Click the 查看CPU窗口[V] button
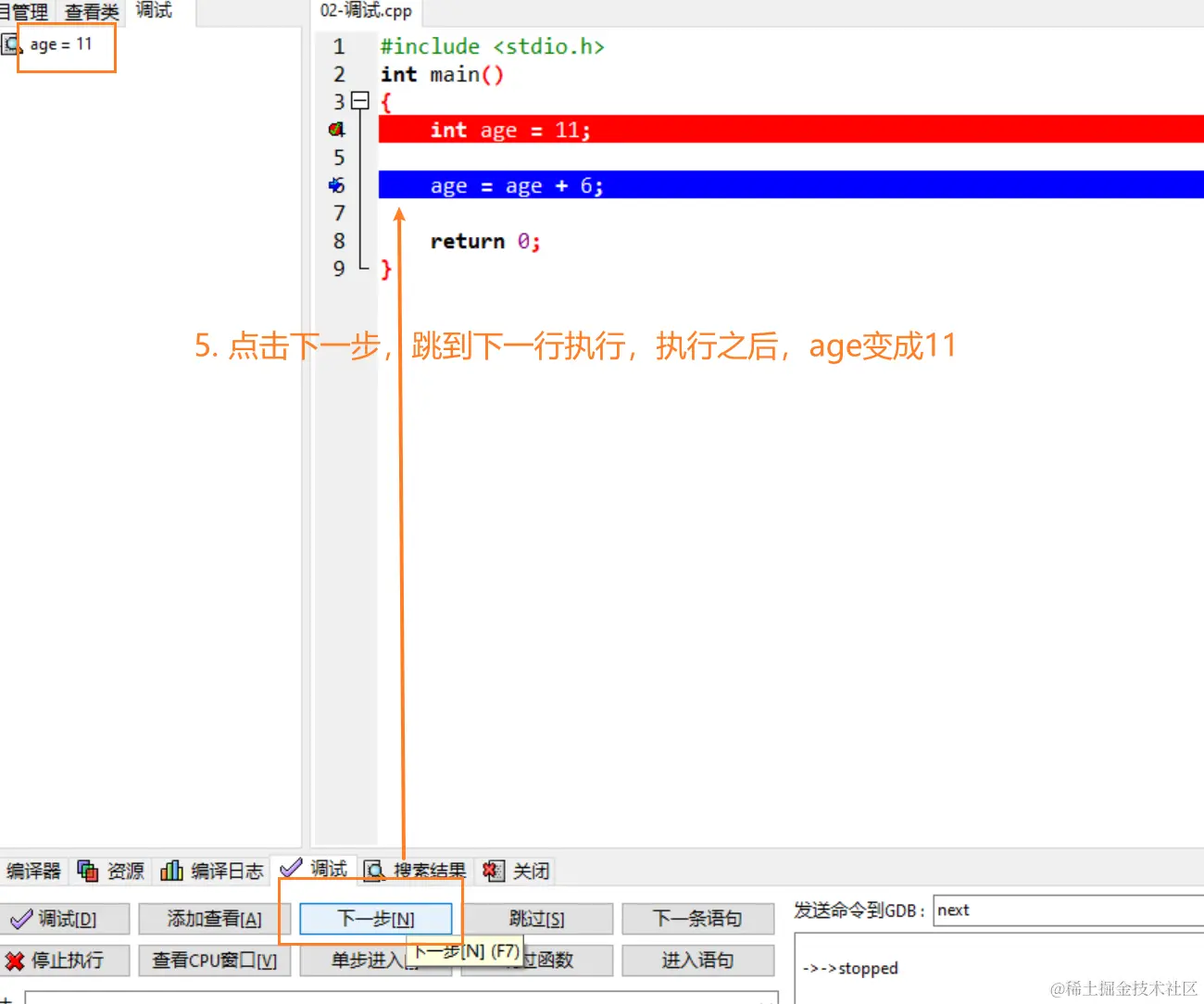 pos(215,960)
